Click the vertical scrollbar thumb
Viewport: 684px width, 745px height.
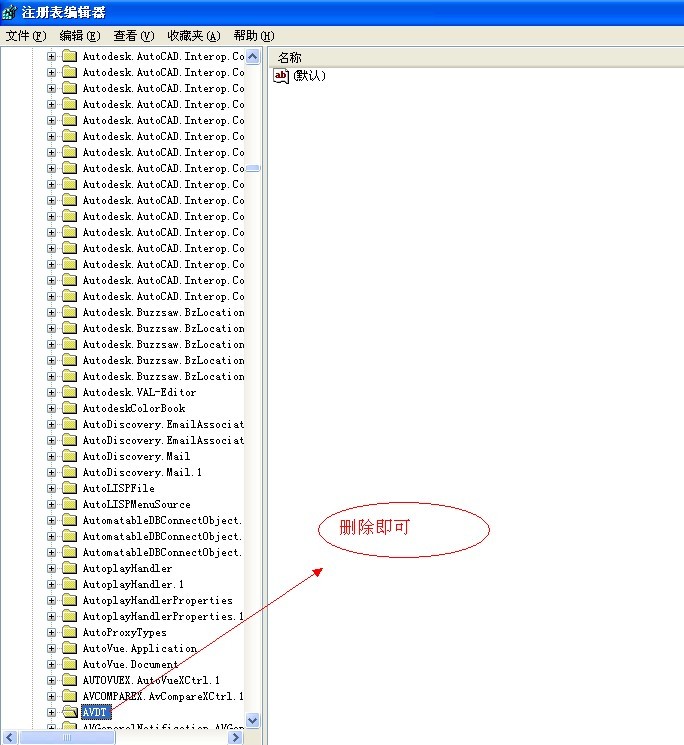pos(253,168)
